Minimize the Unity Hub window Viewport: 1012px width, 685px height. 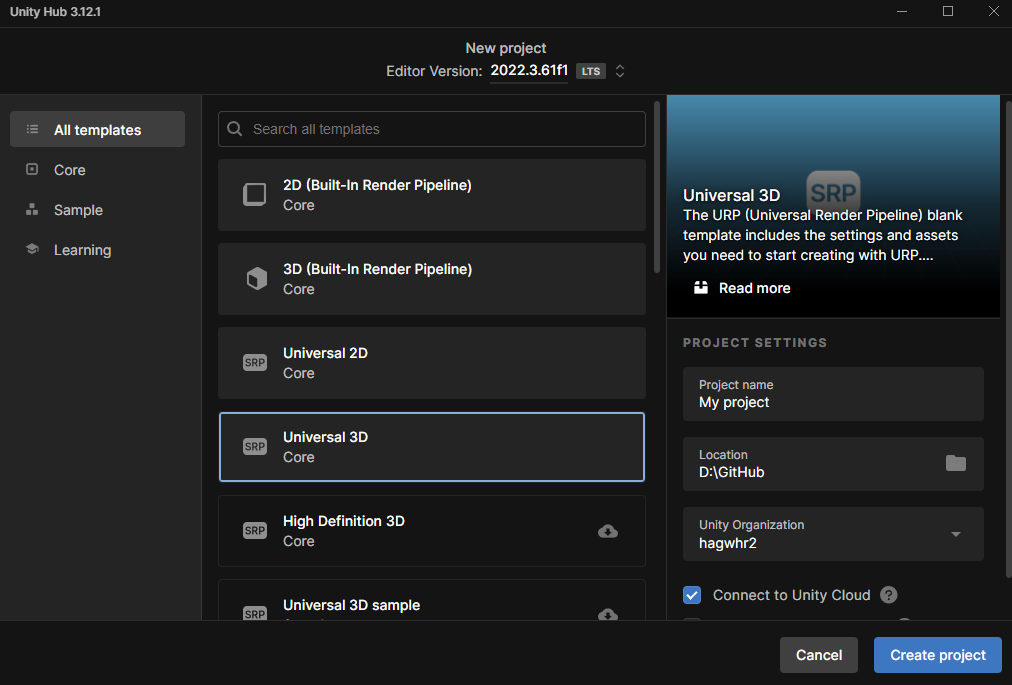pos(902,12)
